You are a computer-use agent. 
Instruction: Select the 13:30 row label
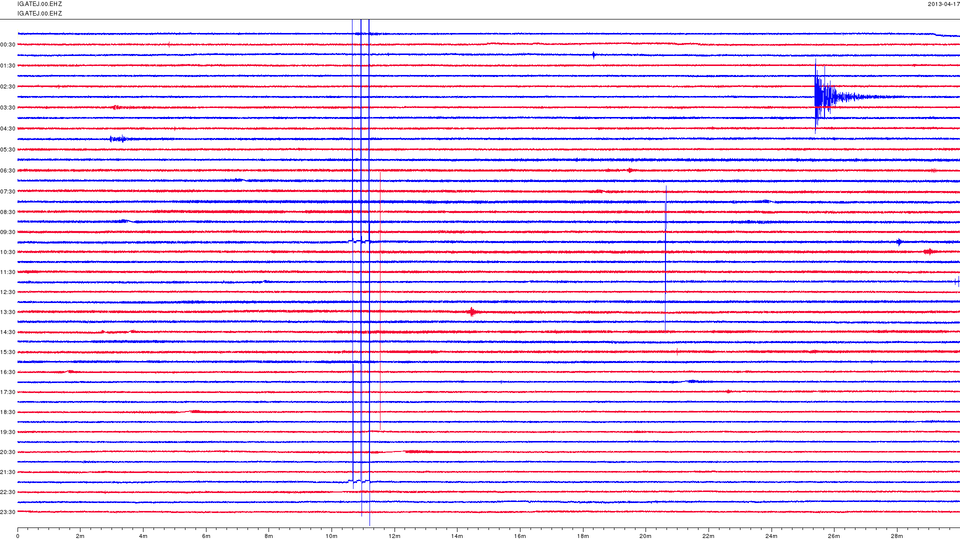tap(8, 312)
